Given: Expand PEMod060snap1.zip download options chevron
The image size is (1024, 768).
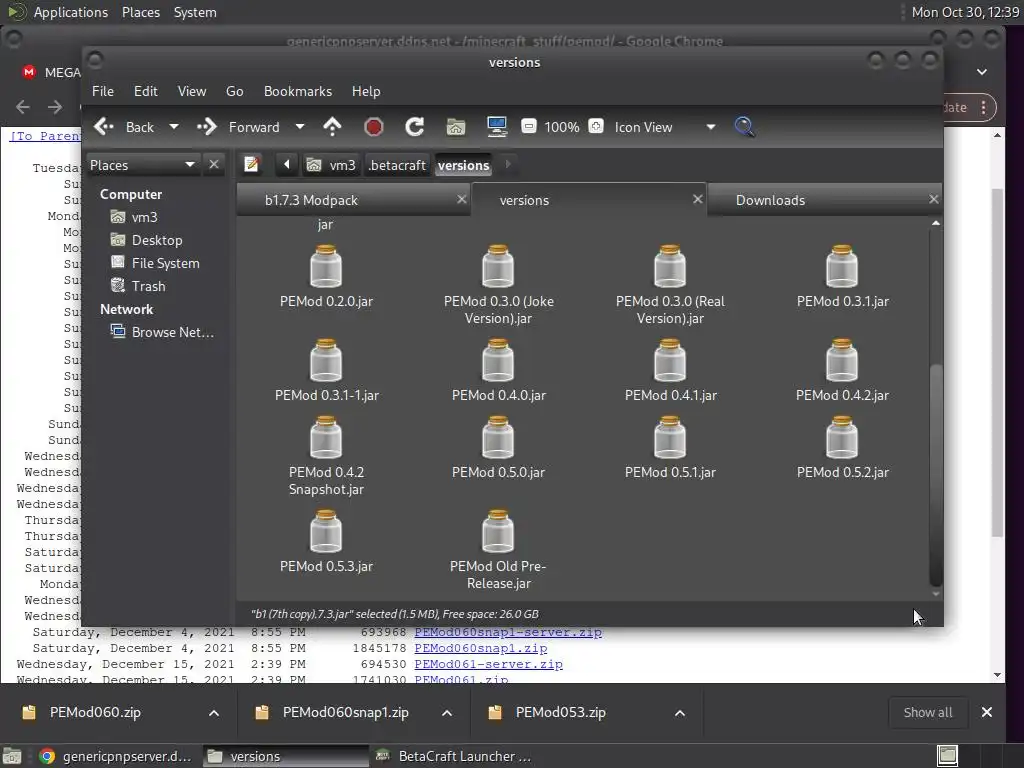Looking at the screenshot, I should pyautogui.click(x=447, y=713).
